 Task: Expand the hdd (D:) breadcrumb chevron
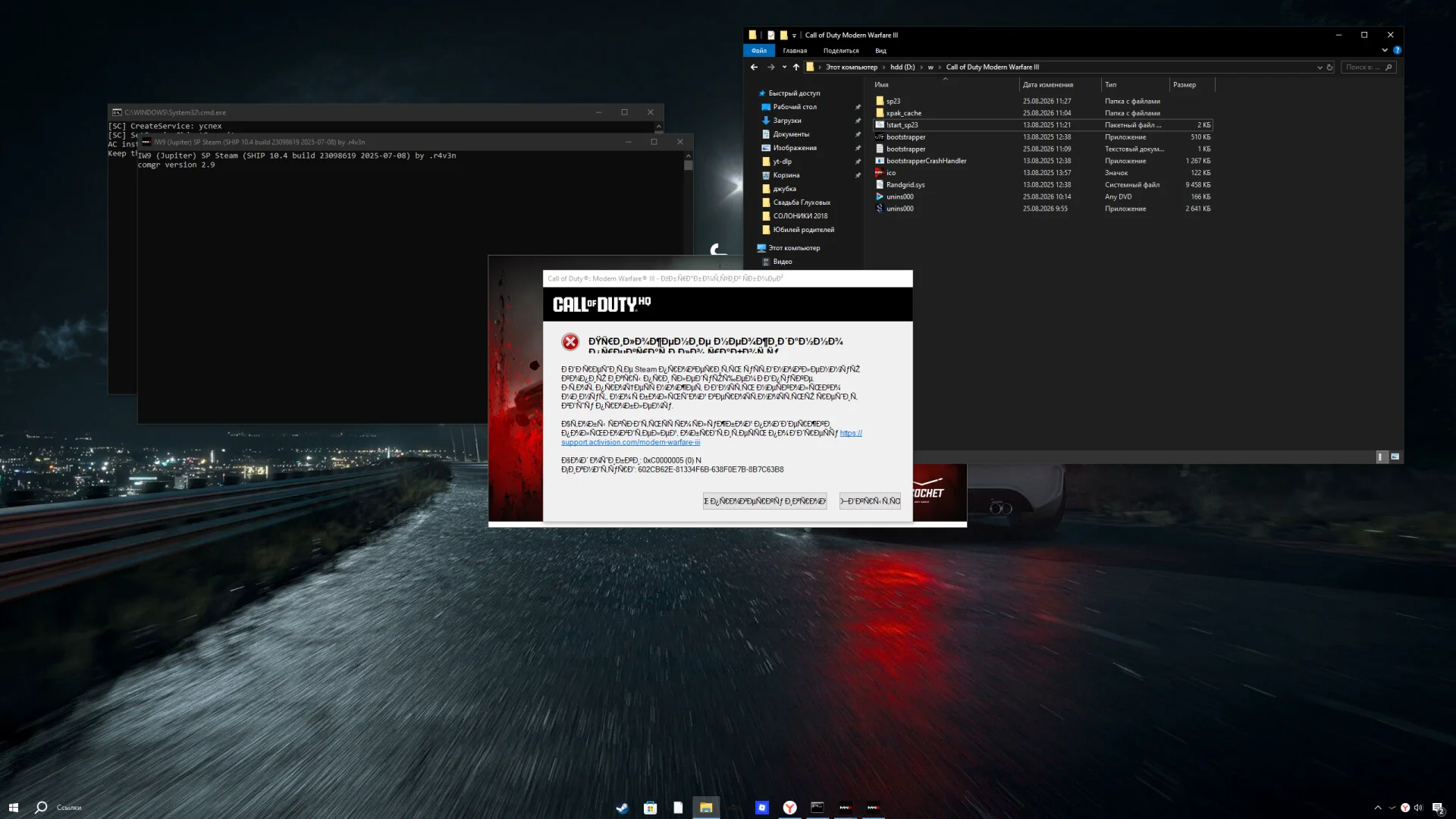point(921,67)
